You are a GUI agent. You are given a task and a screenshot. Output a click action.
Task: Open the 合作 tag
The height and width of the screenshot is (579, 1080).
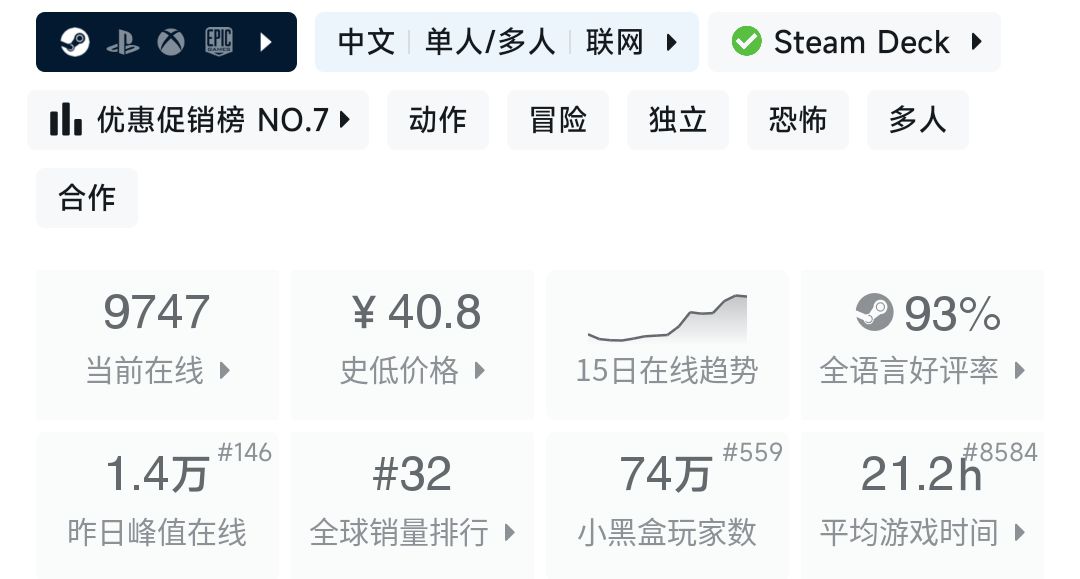coord(87,198)
